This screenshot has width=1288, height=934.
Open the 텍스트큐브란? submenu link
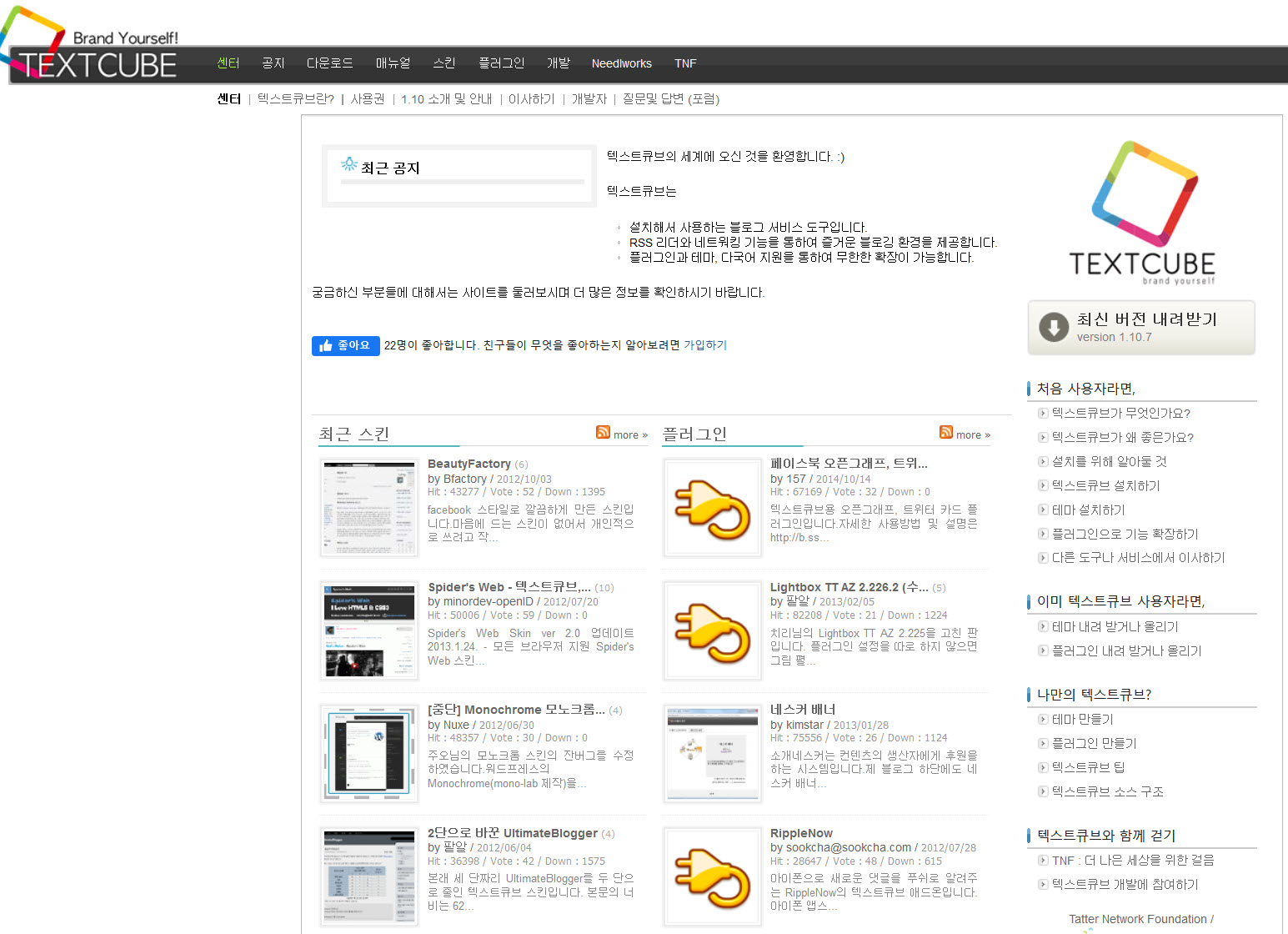pyautogui.click(x=295, y=98)
